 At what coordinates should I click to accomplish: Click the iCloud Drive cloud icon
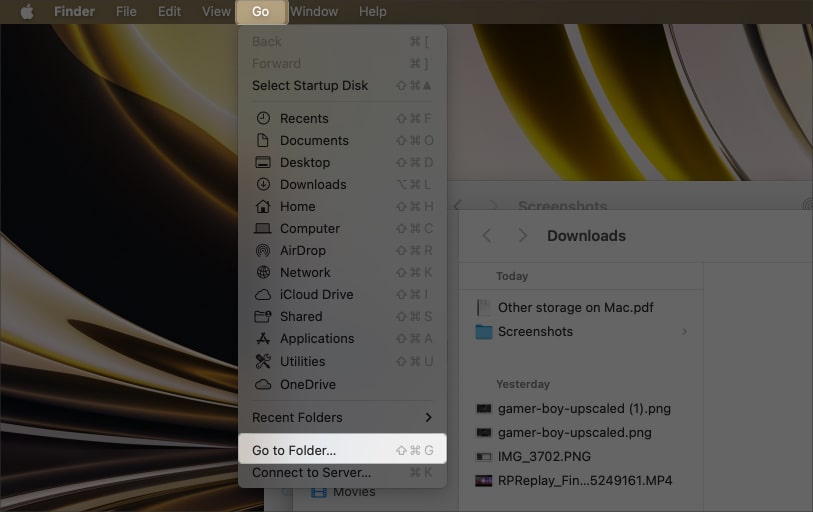coord(263,295)
